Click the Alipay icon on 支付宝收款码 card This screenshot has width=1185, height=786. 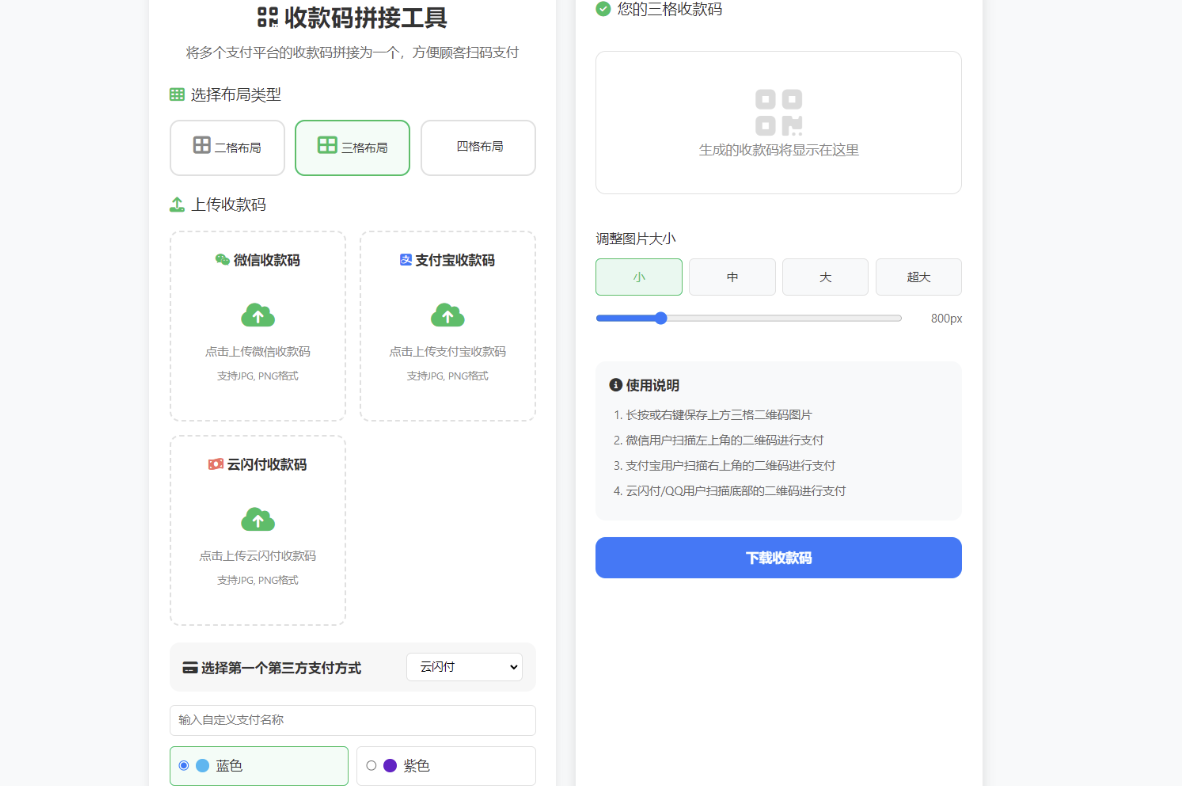click(x=405, y=260)
